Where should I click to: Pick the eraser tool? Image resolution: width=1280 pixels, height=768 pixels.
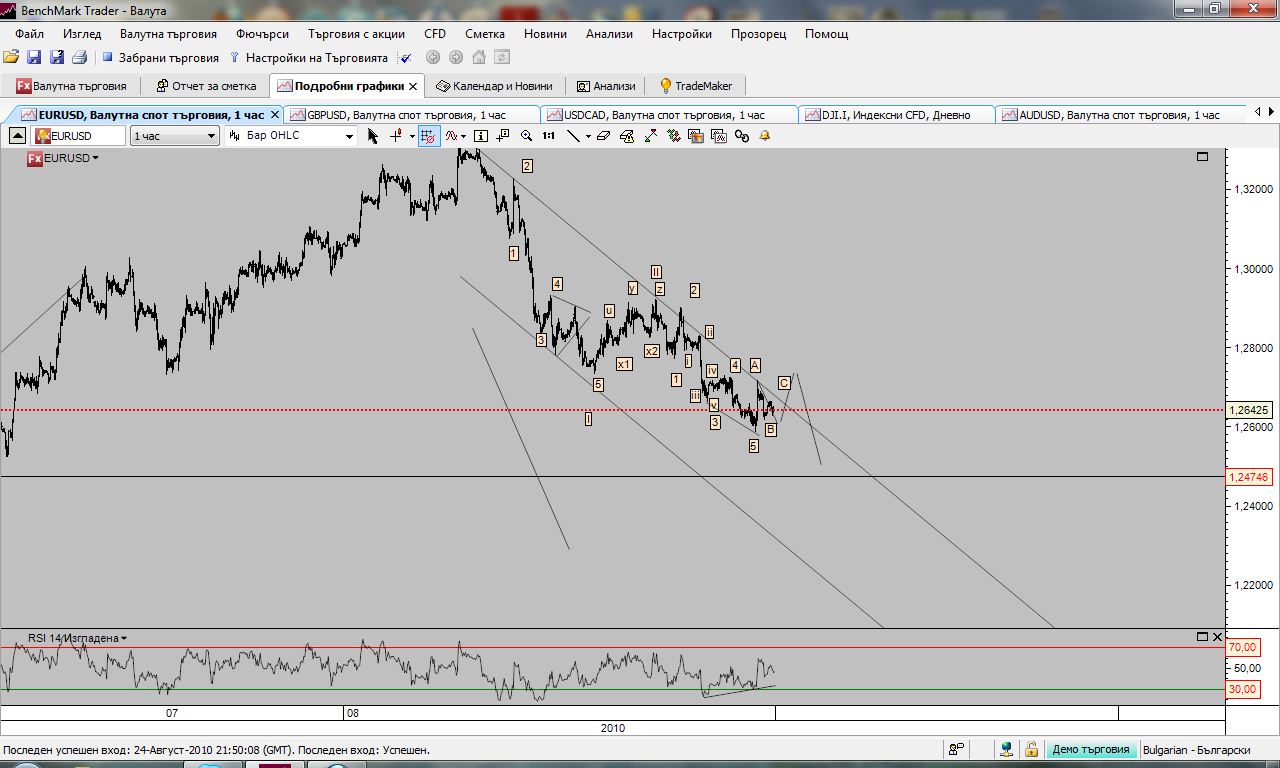[604, 136]
